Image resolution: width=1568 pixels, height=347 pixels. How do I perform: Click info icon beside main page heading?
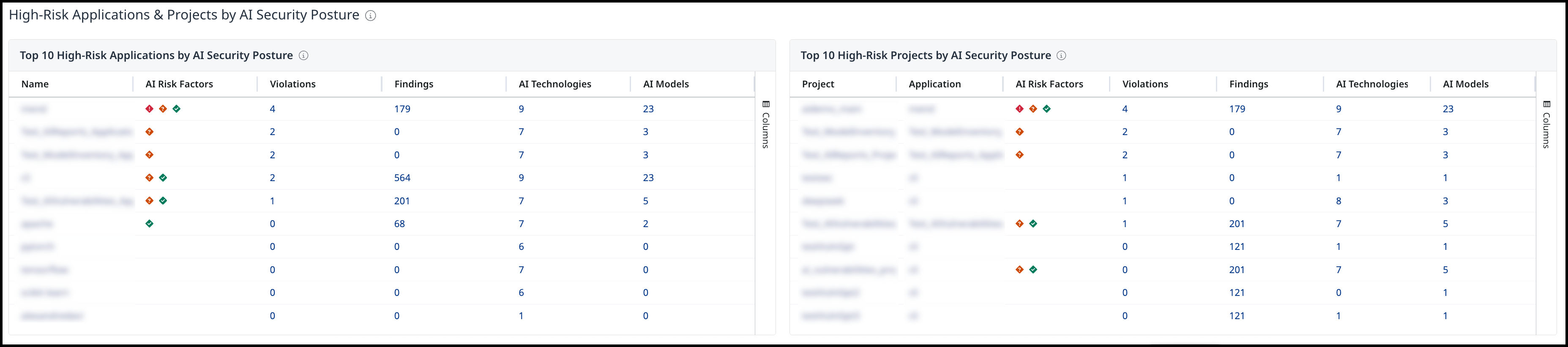370,16
